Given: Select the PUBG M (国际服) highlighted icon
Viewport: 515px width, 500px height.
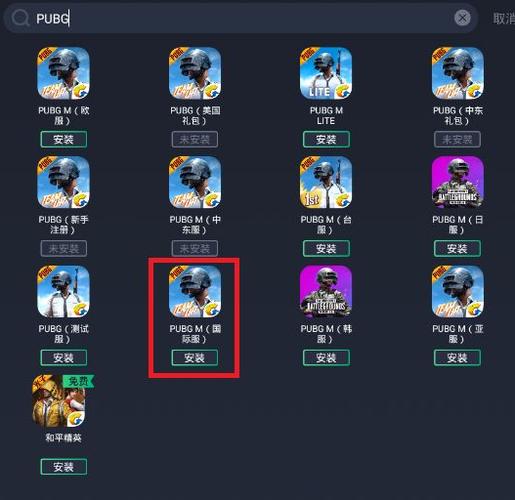Looking at the screenshot, I should pyautogui.click(x=195, y=291).
